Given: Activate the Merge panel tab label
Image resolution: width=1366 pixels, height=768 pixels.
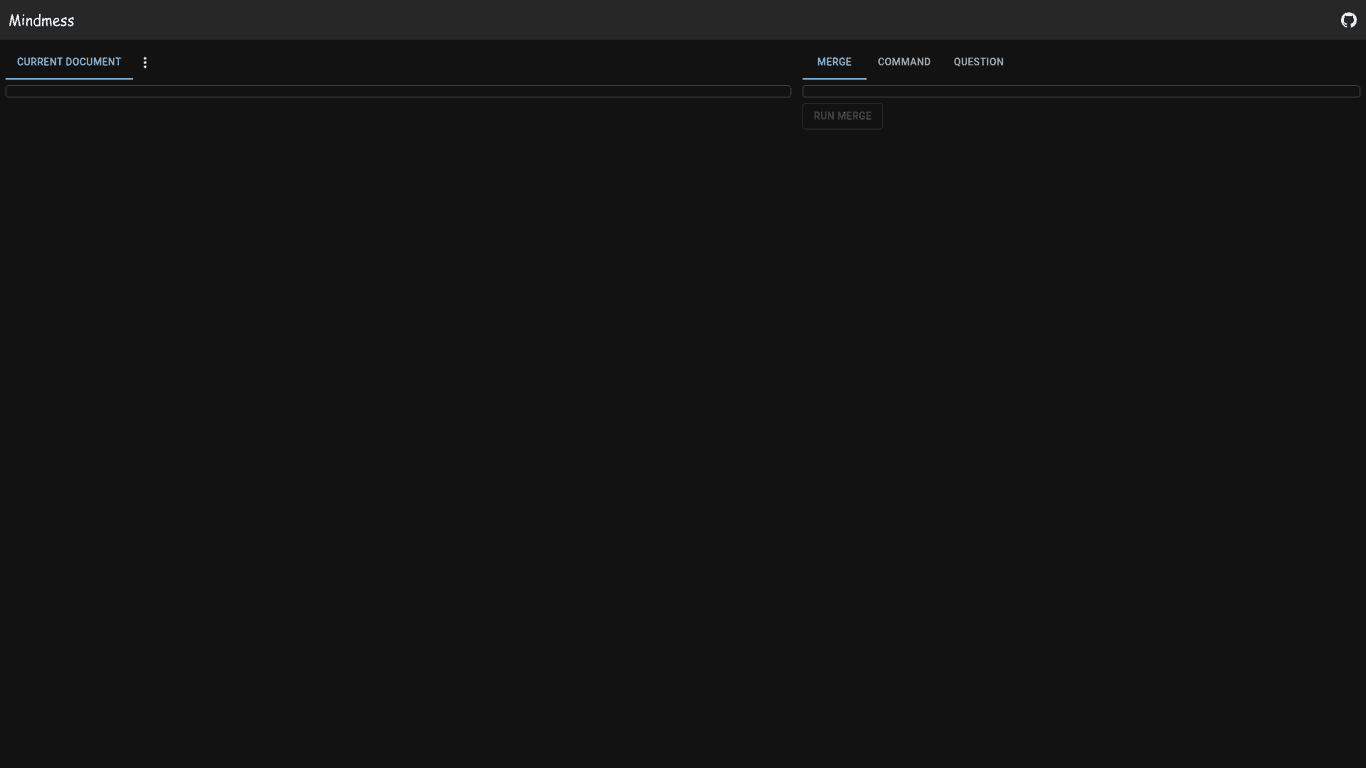Looking at the screenshot, I should (x=834, y=62).
